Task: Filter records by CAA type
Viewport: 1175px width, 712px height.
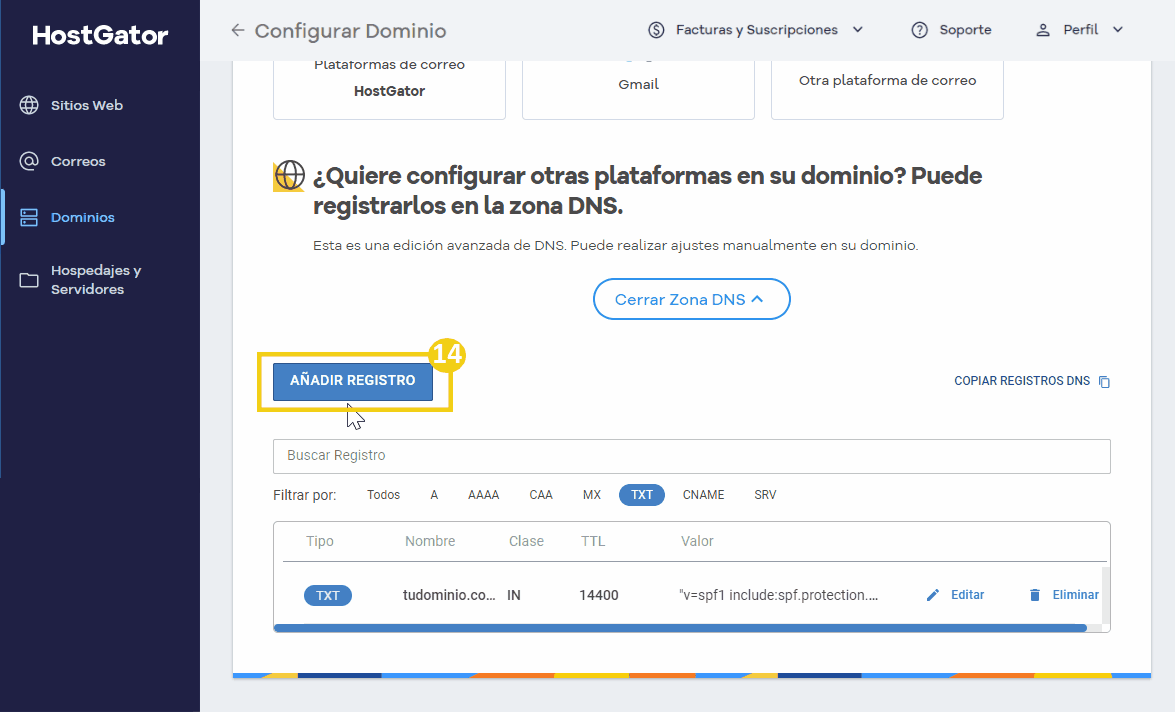Action: 541,495
